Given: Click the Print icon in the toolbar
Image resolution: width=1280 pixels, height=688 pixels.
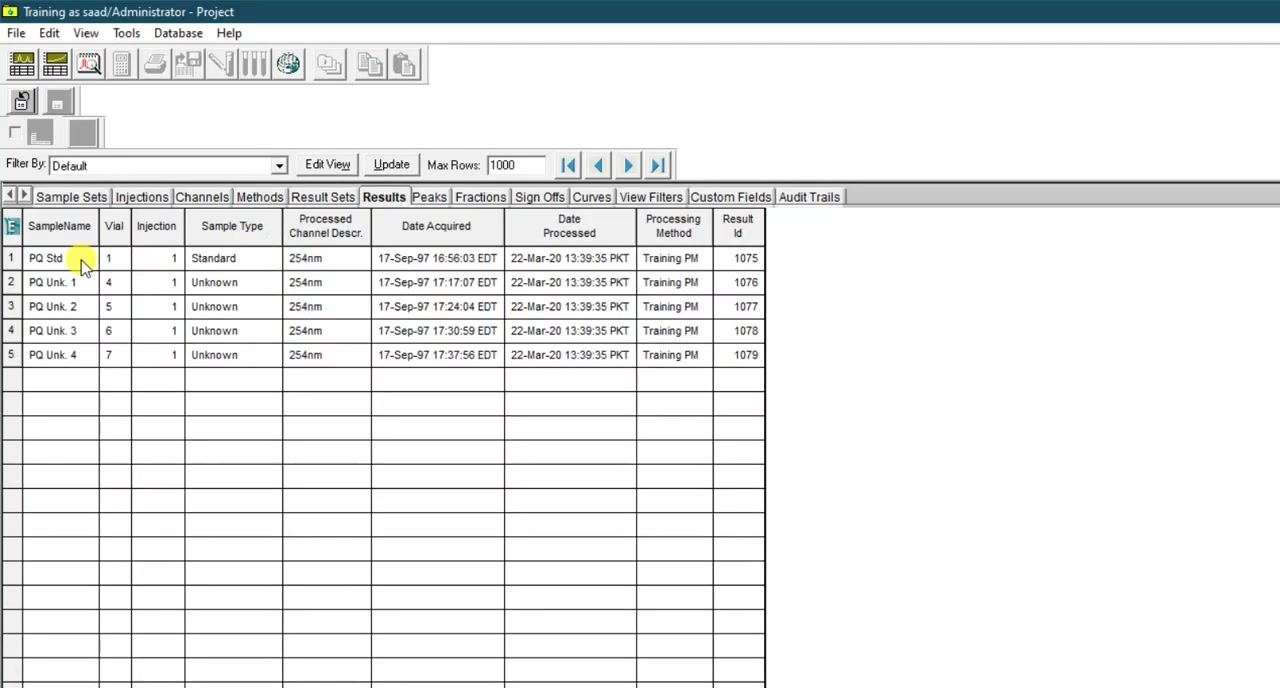Looking at the screenshot, I should (155, 65).
